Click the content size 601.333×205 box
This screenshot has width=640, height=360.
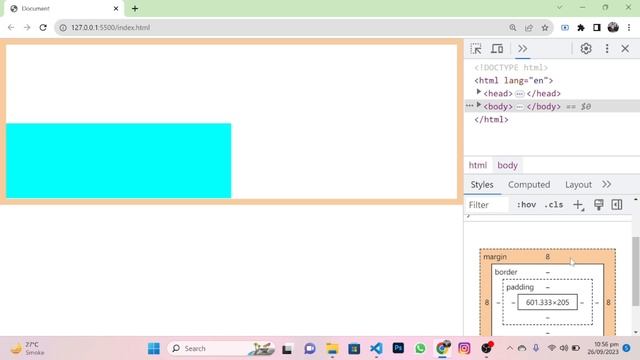pos(547,302)
